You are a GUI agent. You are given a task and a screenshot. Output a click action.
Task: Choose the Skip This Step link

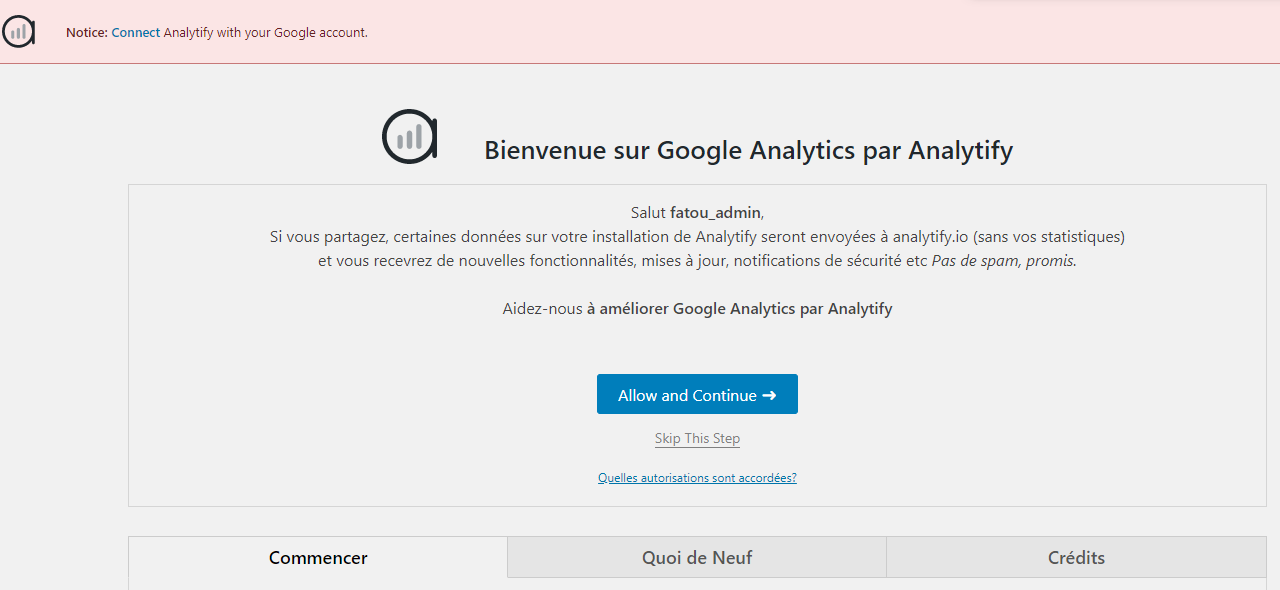pos(697,438)
